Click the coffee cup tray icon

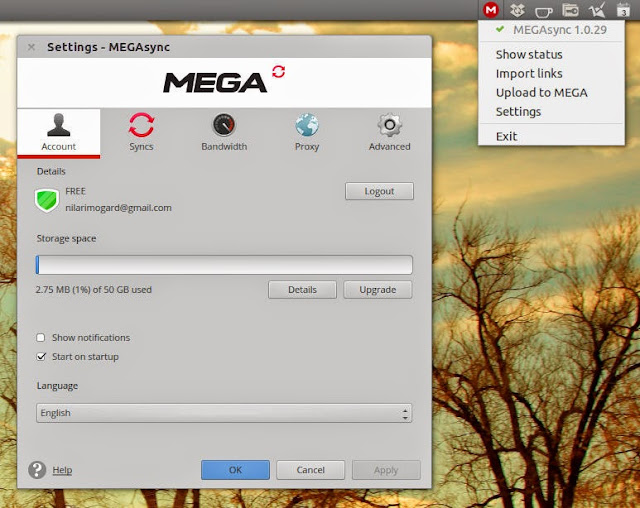click(543, 12)
